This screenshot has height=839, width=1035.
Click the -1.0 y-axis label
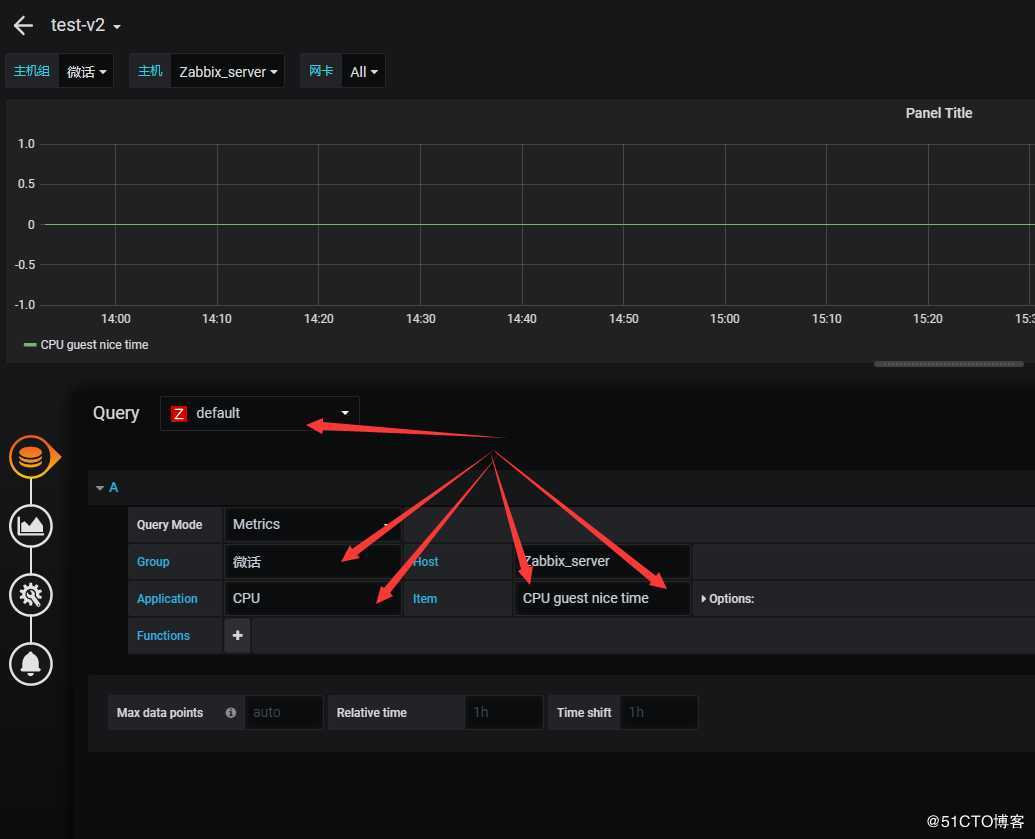click(25, 305)
